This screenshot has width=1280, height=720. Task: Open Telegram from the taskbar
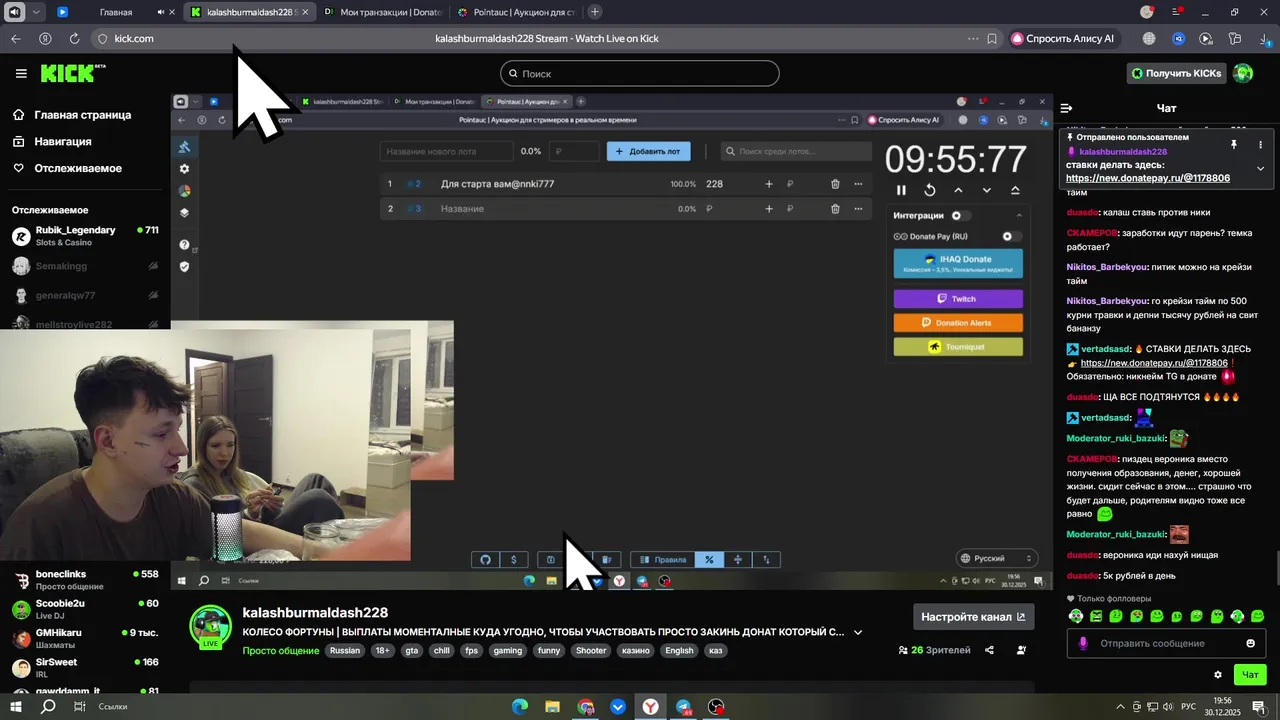click(683, 707)
